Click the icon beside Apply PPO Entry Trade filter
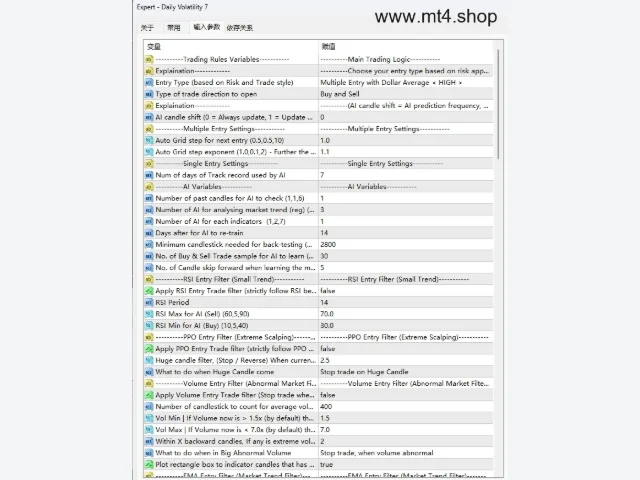The image size is (640, 480). click(x=149, y=349)
